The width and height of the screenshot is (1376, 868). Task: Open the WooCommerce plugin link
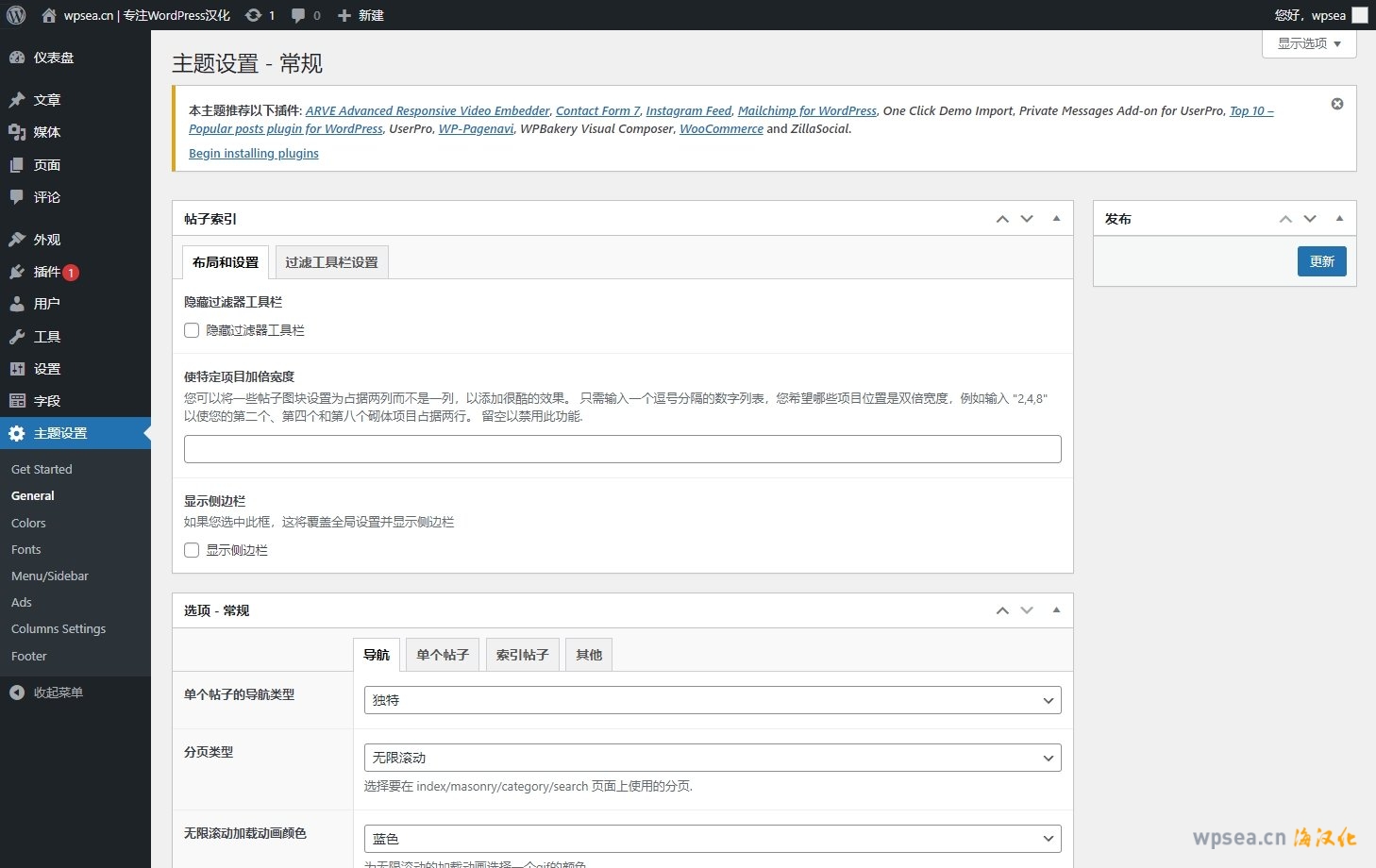tap(721, 128)
